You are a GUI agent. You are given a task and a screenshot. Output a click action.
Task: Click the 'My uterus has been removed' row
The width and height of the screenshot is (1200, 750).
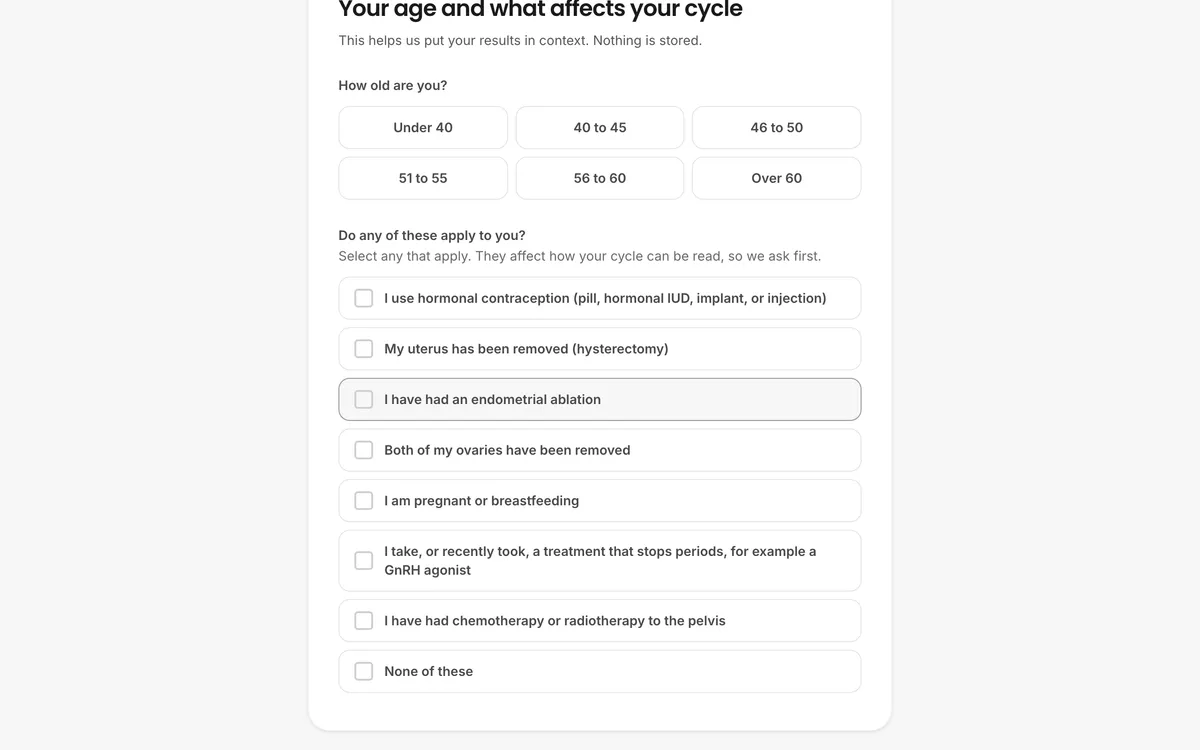(600, 349)
